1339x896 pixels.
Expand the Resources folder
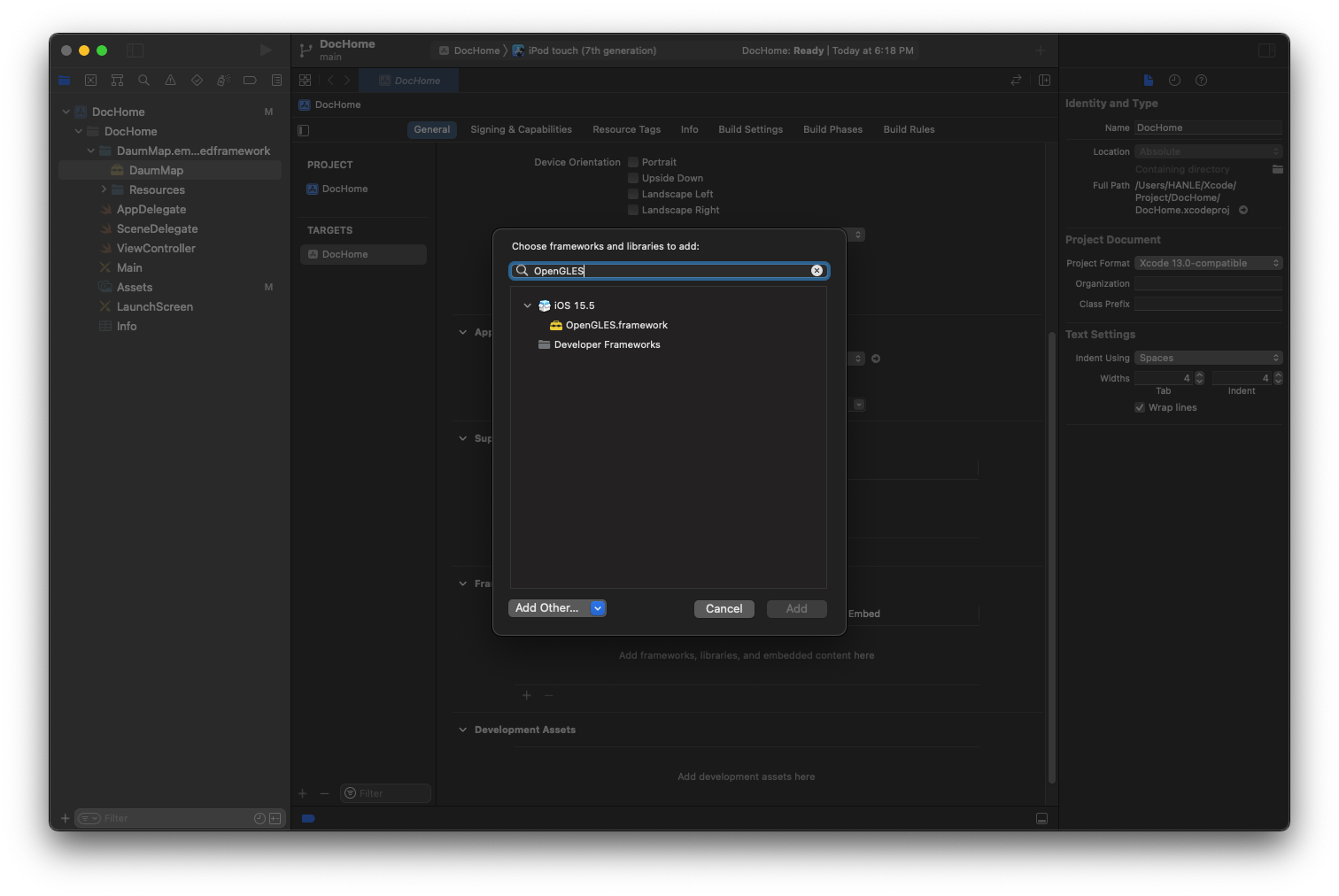point(104,189)
